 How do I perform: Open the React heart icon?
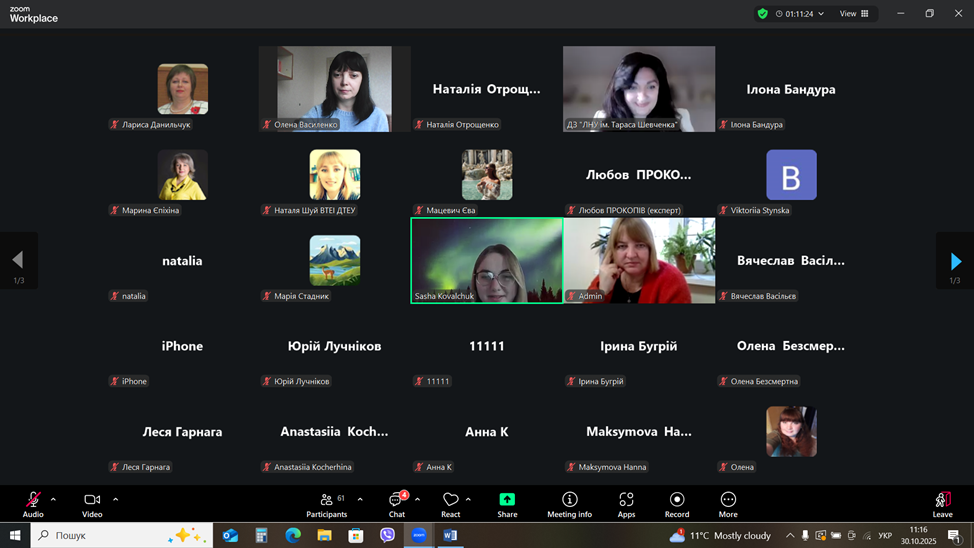(450, 504)
